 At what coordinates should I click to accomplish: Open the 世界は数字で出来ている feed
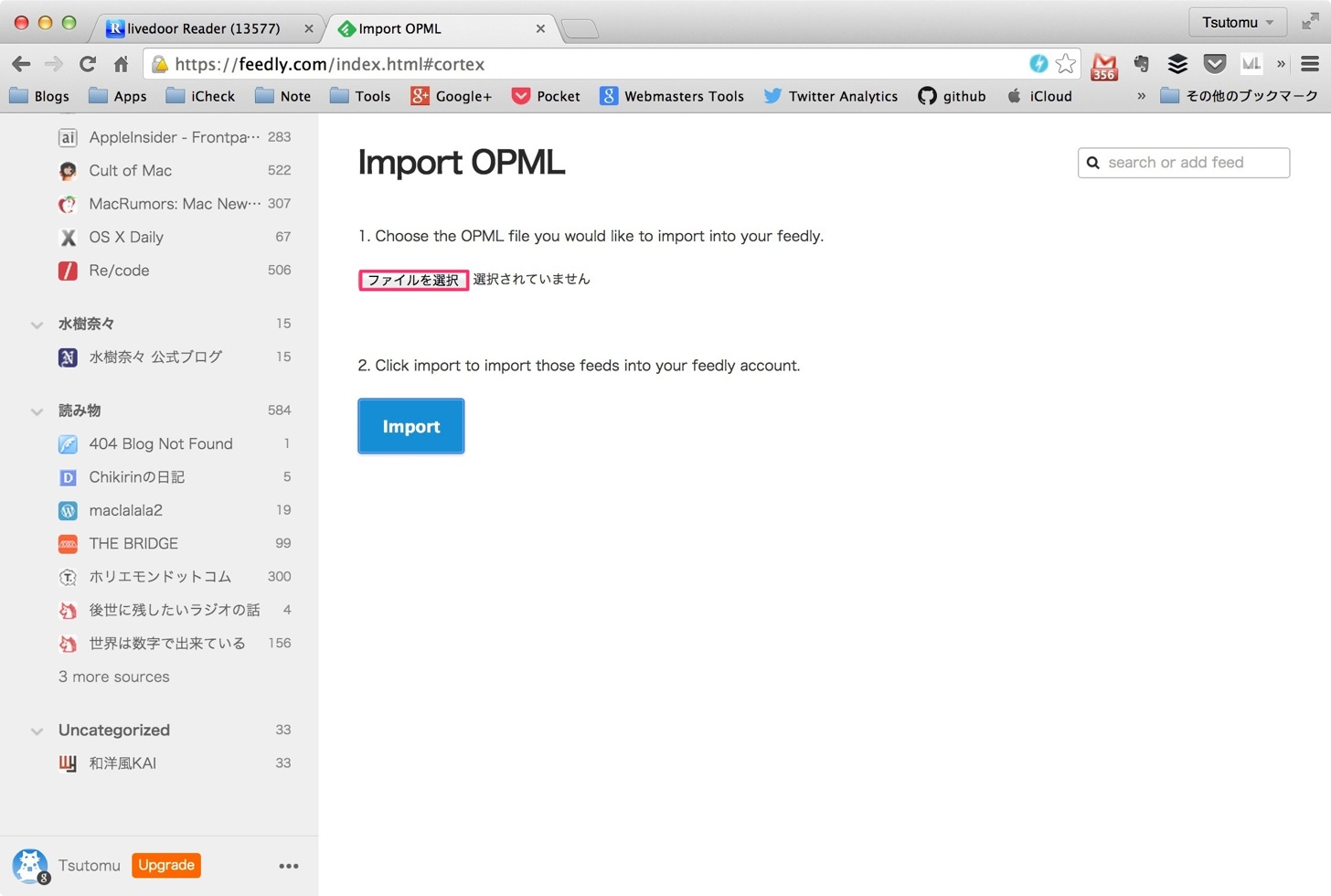click(175, 643)
